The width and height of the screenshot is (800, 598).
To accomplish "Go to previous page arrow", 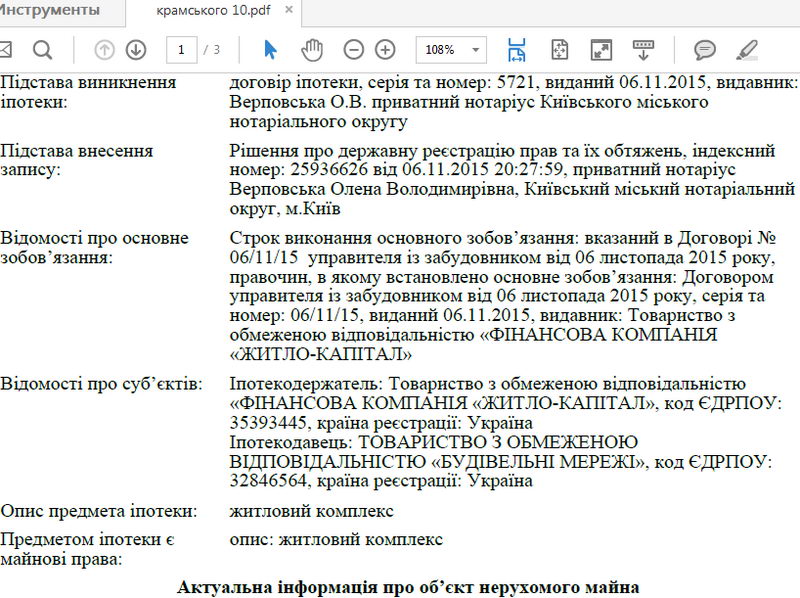I will point(105,49).
